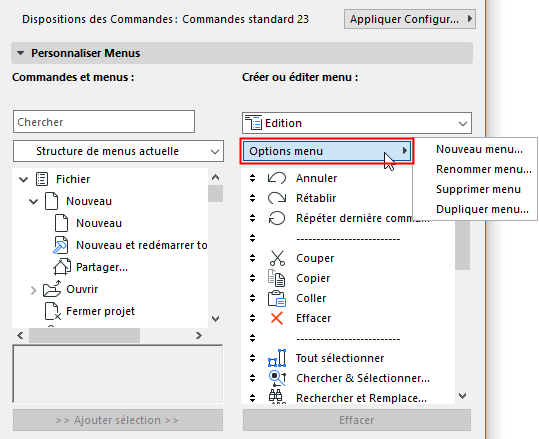Click the red X Effacer icon
This screenshot has height=439, width=539.
[x=277, y=318]
